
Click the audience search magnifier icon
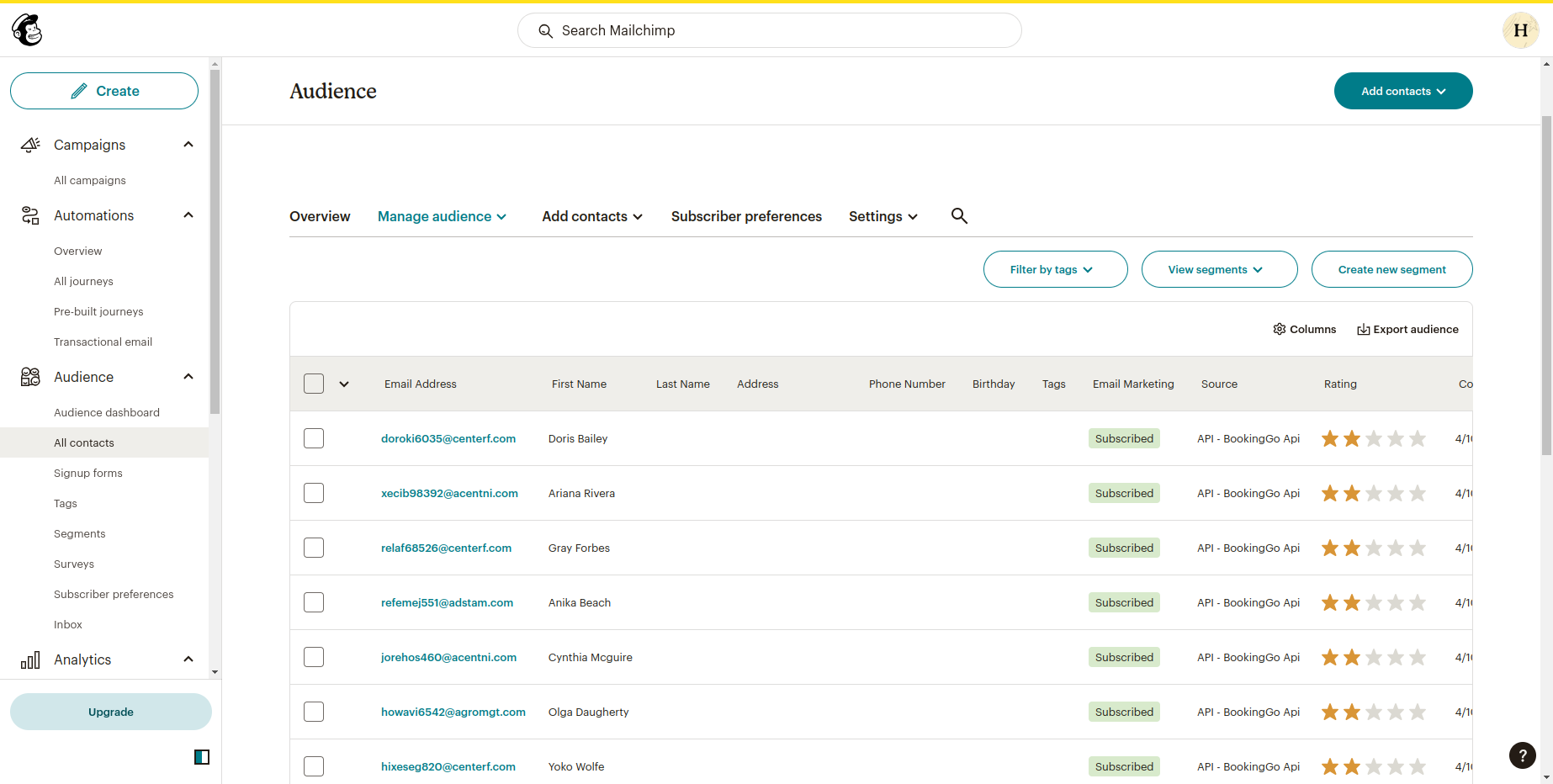(959, 216)
